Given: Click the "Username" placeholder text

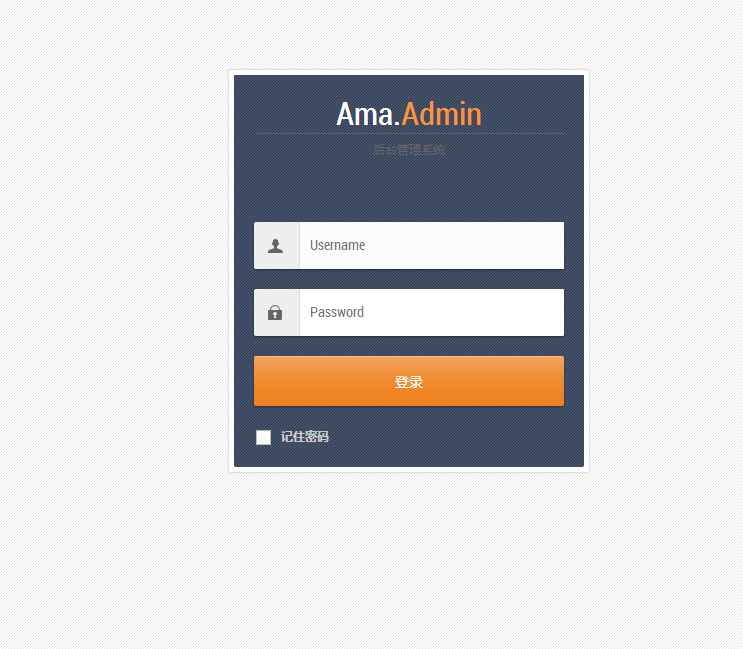Looking at the screenshot, I should [337, 245].
